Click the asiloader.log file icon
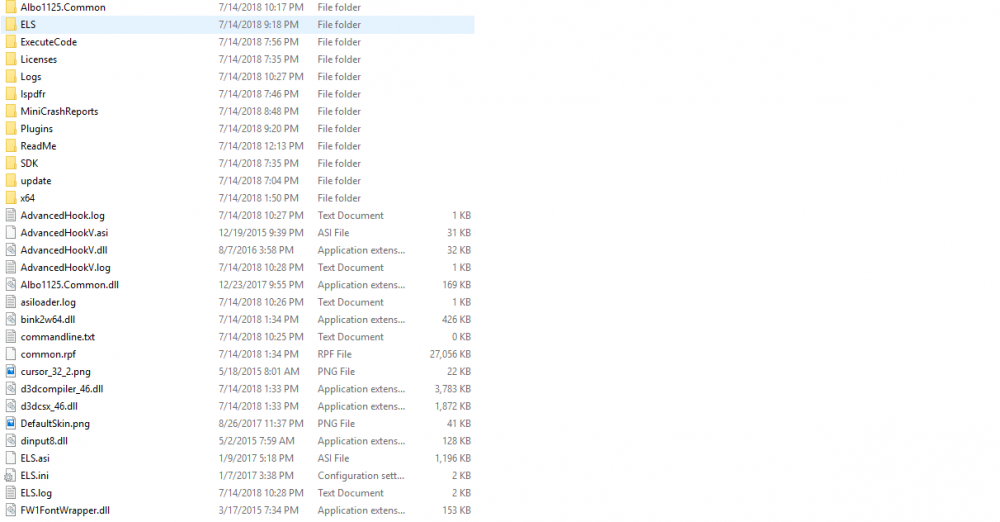Screen dimensions: 1000x522 (x=10, y=302)
